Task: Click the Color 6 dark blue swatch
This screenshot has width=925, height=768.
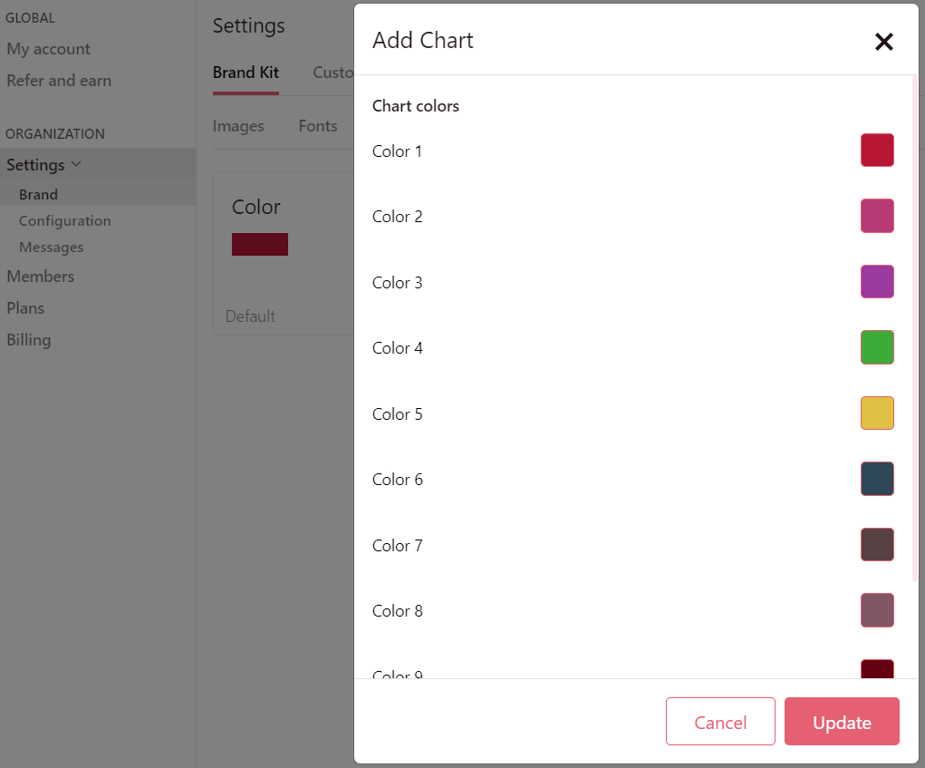Action: (877, 479)
